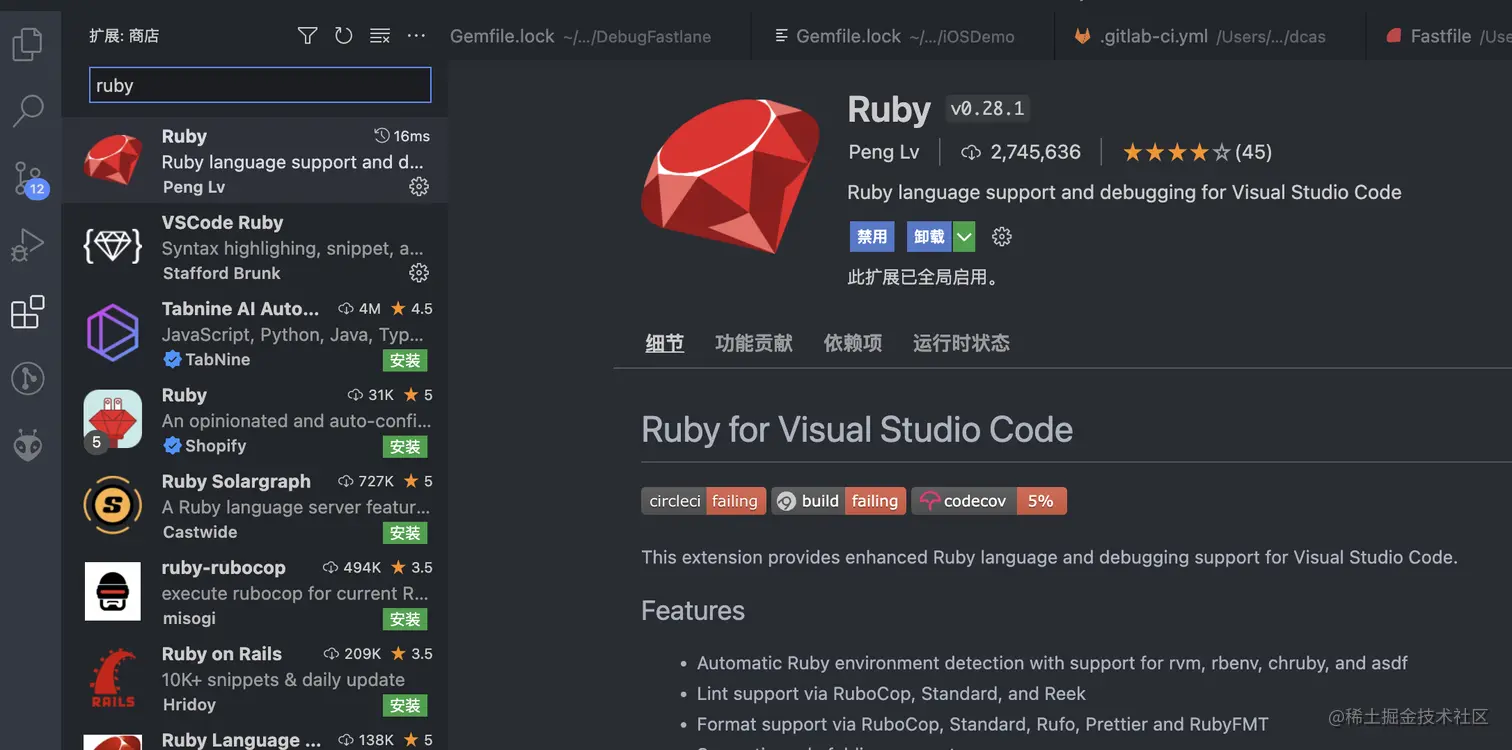The width and height of the screenshot is (1512, 750).
Task: Install the Shopify Ruby extension
Action: pos(405,446)
